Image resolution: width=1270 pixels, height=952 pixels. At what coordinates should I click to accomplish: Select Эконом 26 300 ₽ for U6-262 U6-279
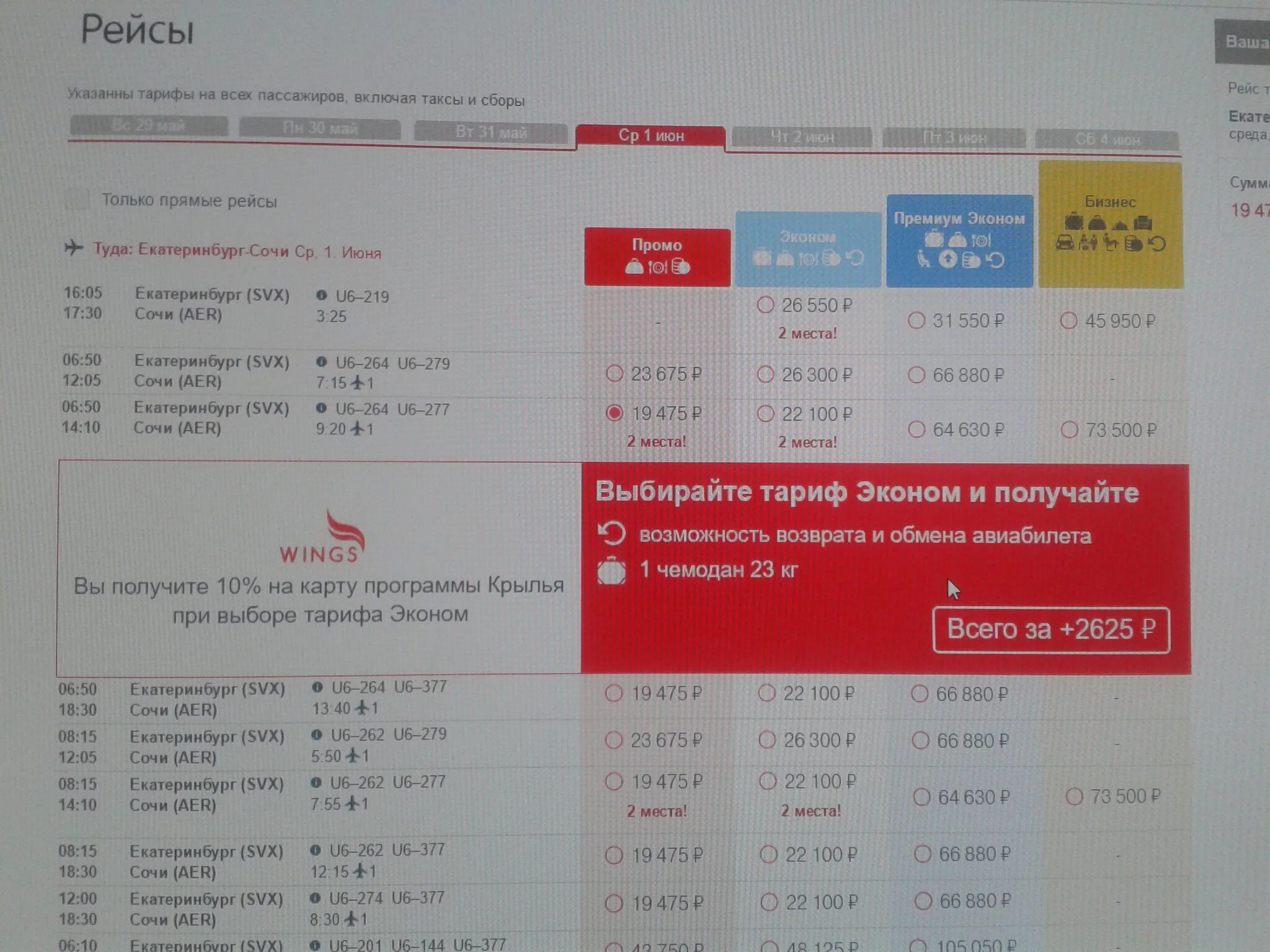pos(767,740)
